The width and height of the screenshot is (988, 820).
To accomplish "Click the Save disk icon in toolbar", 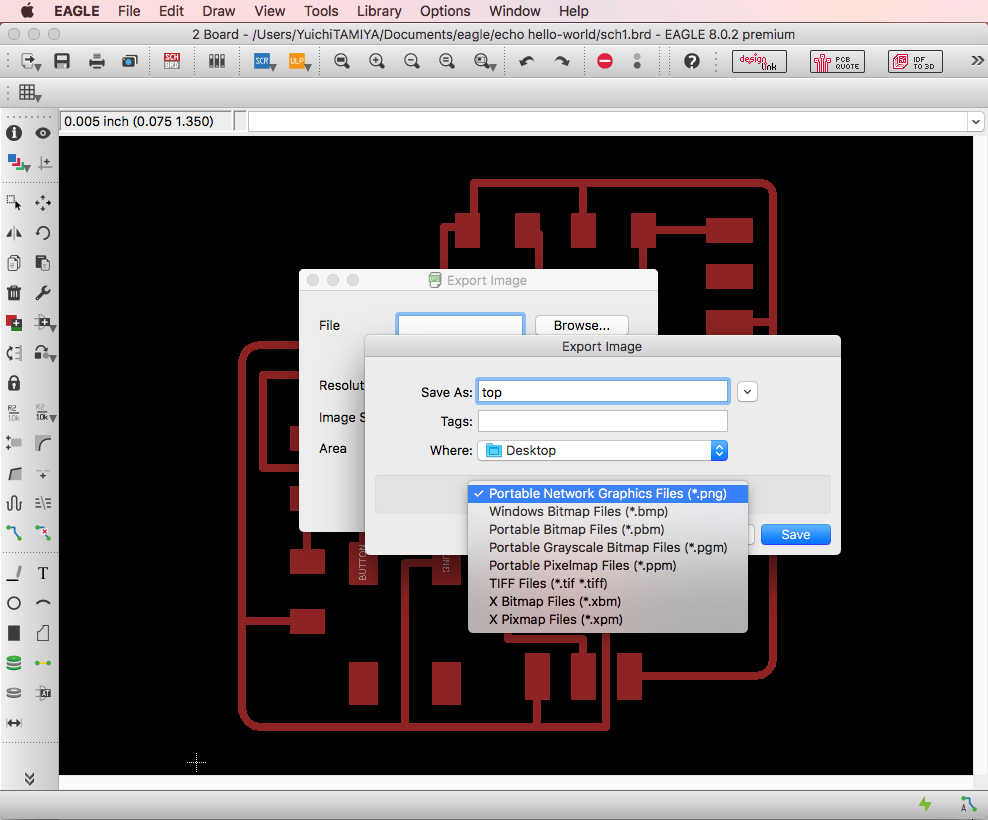I will 62,61.
